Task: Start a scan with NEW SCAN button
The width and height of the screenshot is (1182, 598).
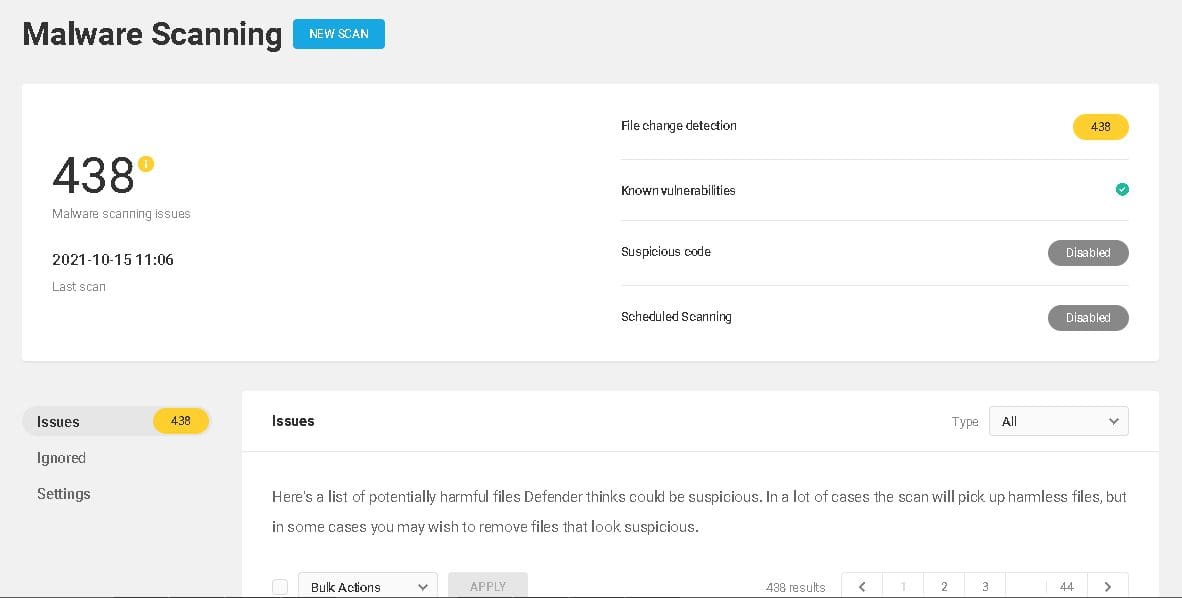Action: [338, 34]
